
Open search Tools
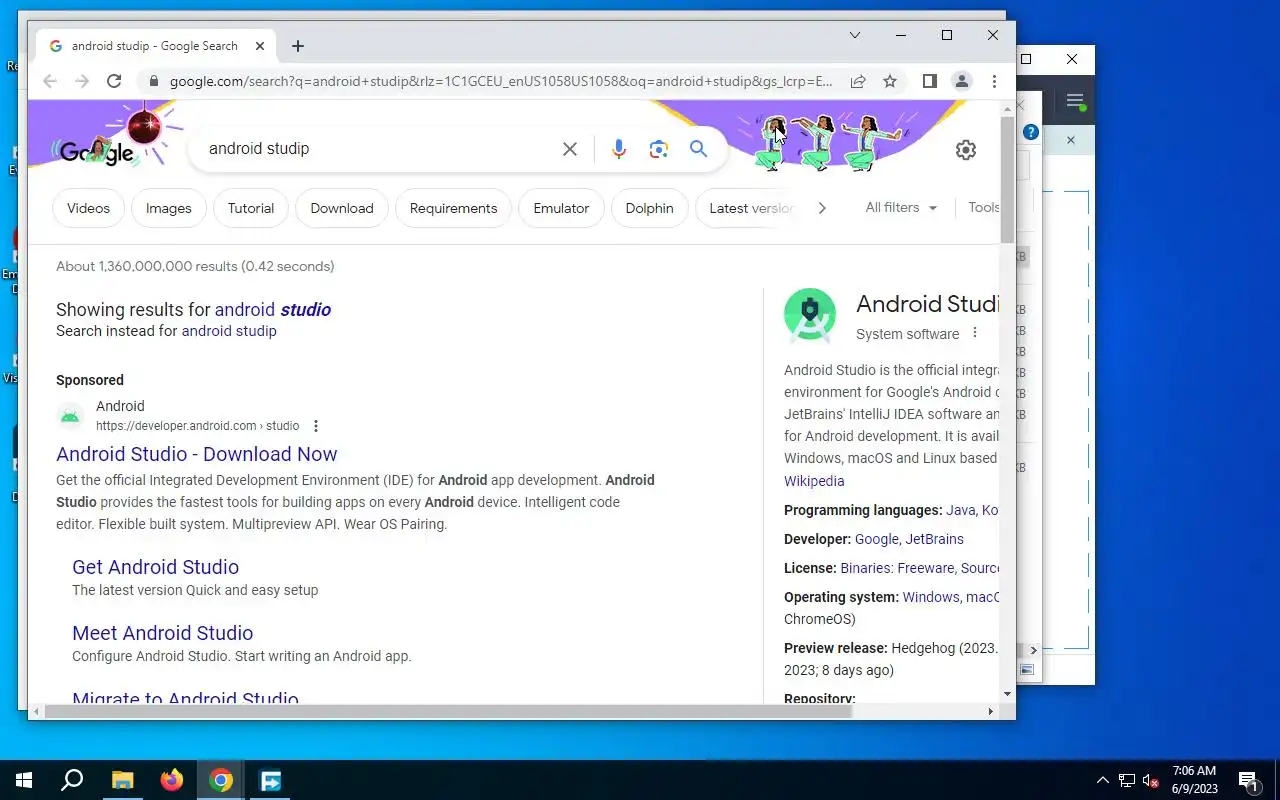[x=984, y=207]
